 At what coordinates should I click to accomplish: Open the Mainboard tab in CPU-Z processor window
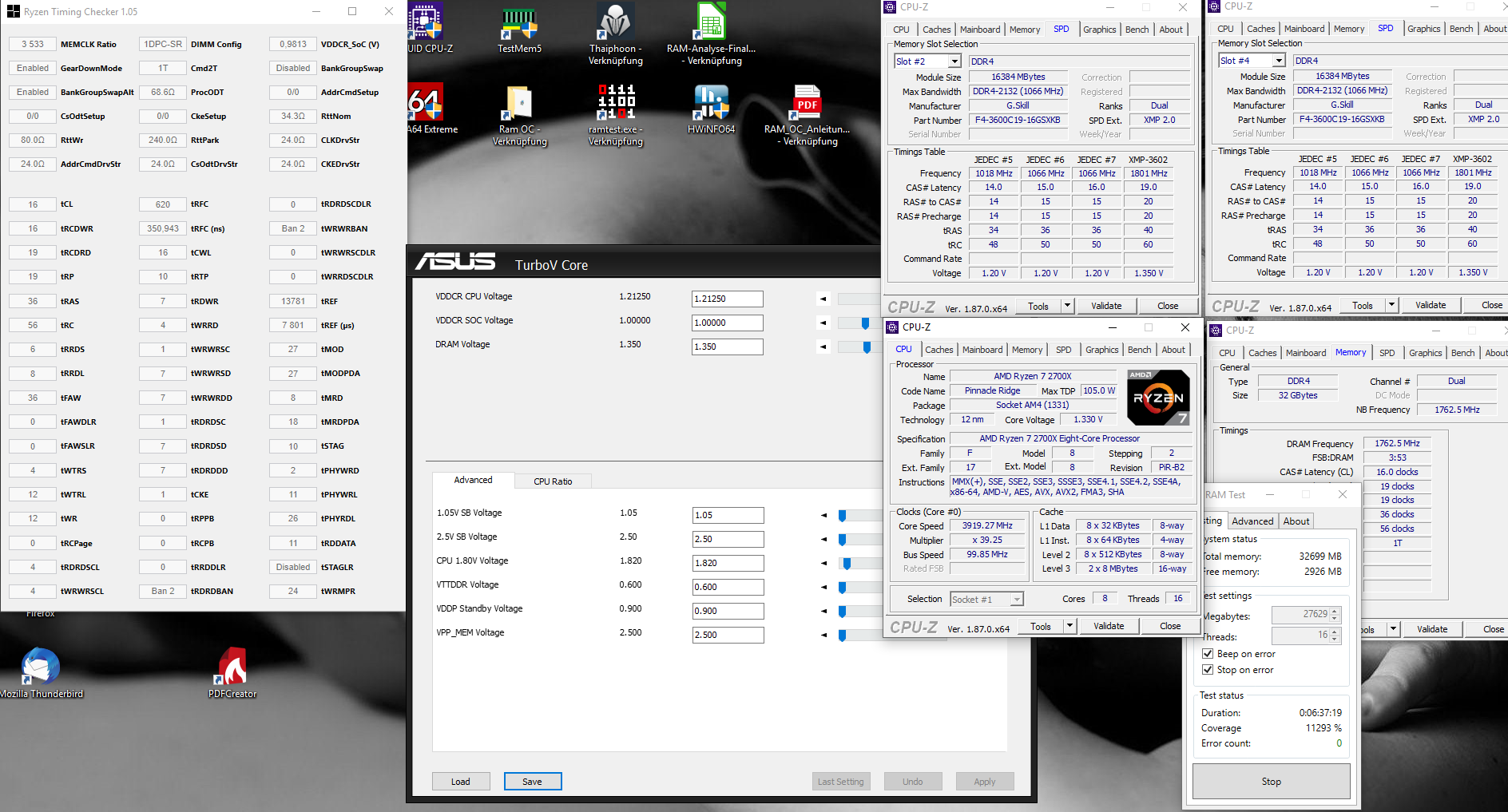[x=982, y=350]
